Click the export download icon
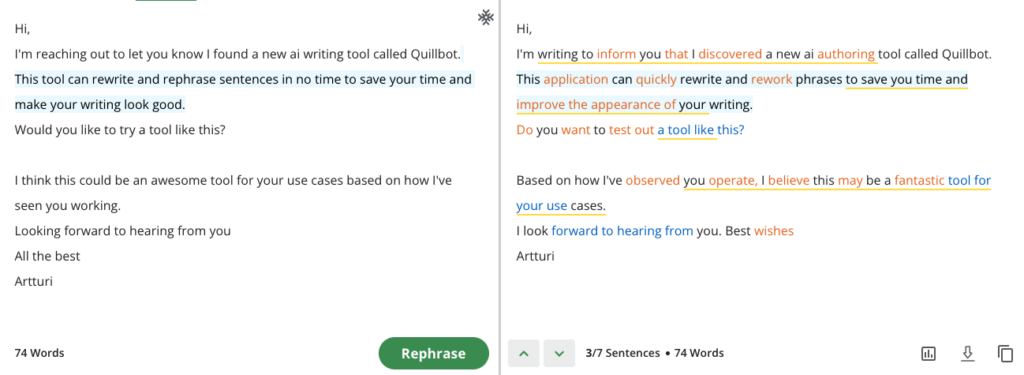 tap(967, 353)
